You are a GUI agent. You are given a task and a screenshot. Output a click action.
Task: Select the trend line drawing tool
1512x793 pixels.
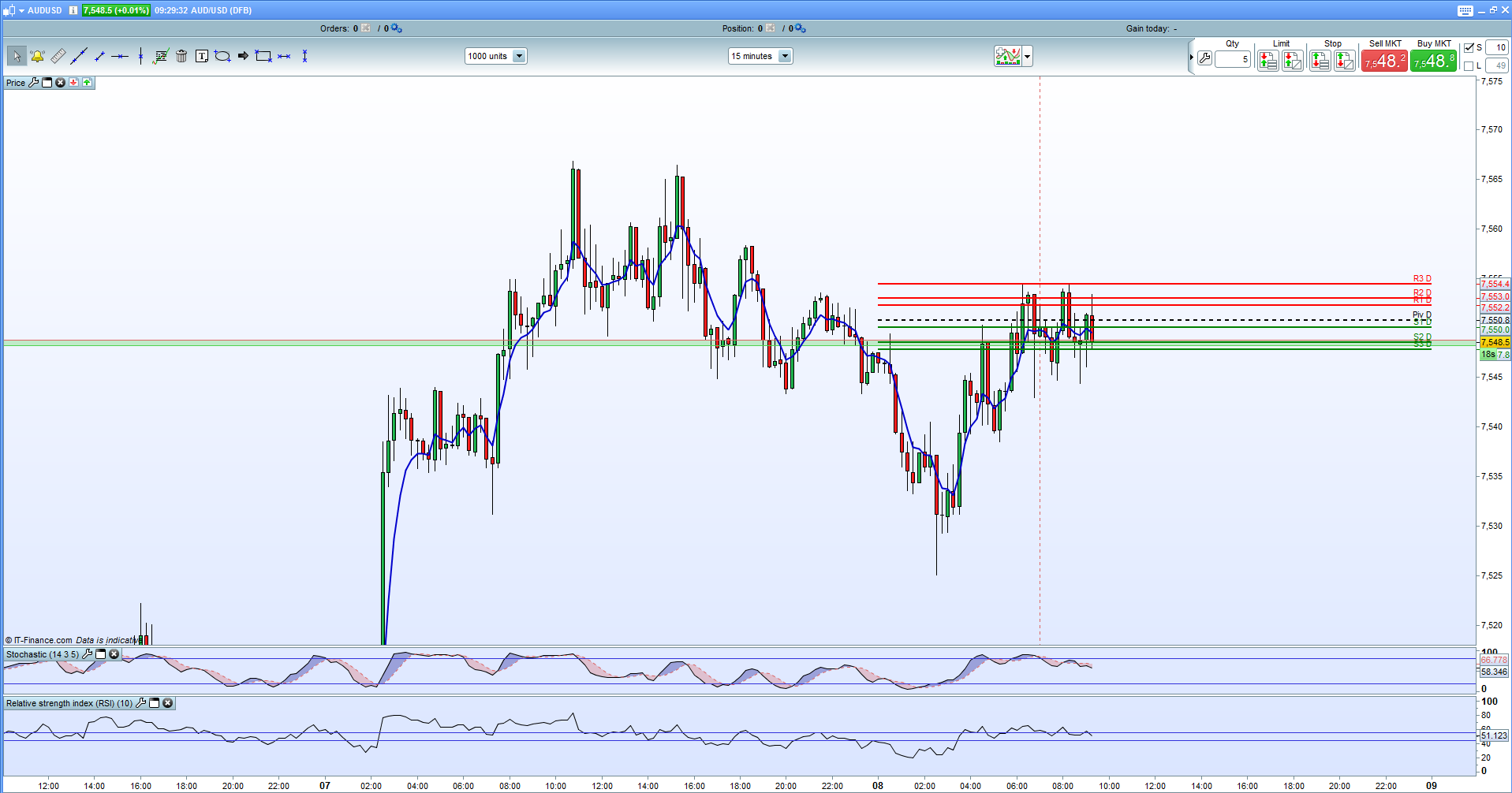pos(79,56)
